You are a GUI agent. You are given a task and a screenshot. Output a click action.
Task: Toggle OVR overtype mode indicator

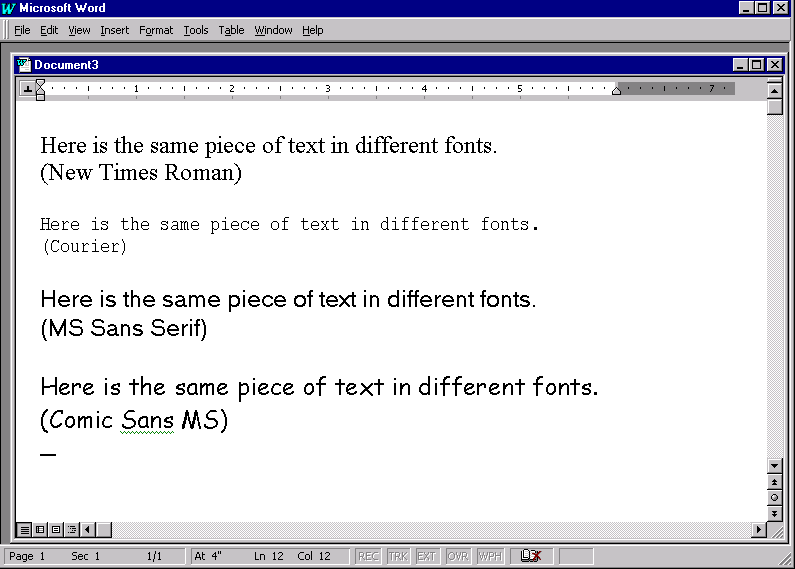[x=458, y=556]
